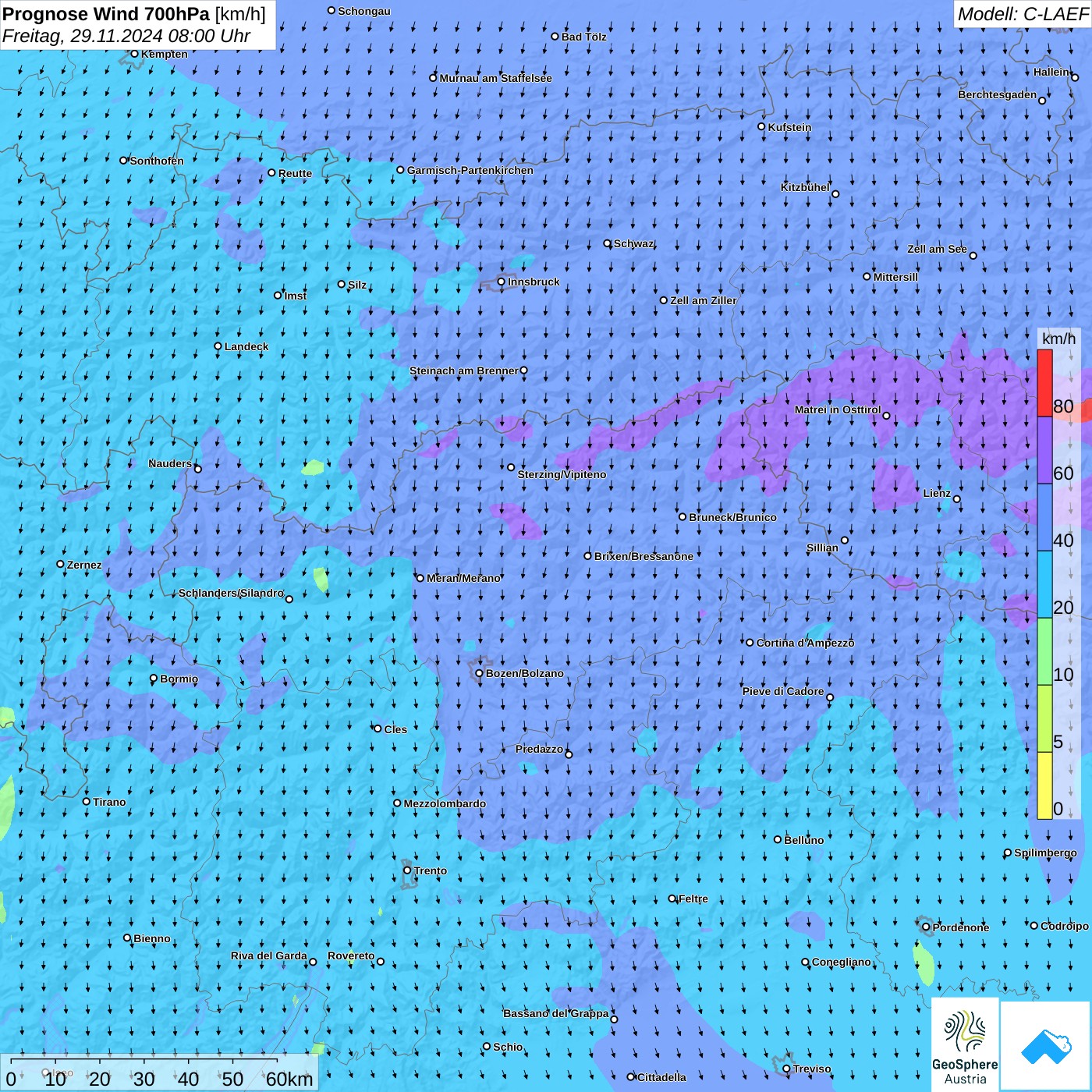1092x1092 pixels.
Task: Click the 'Cittadella' label
Action: click(x=661, y=1077)
